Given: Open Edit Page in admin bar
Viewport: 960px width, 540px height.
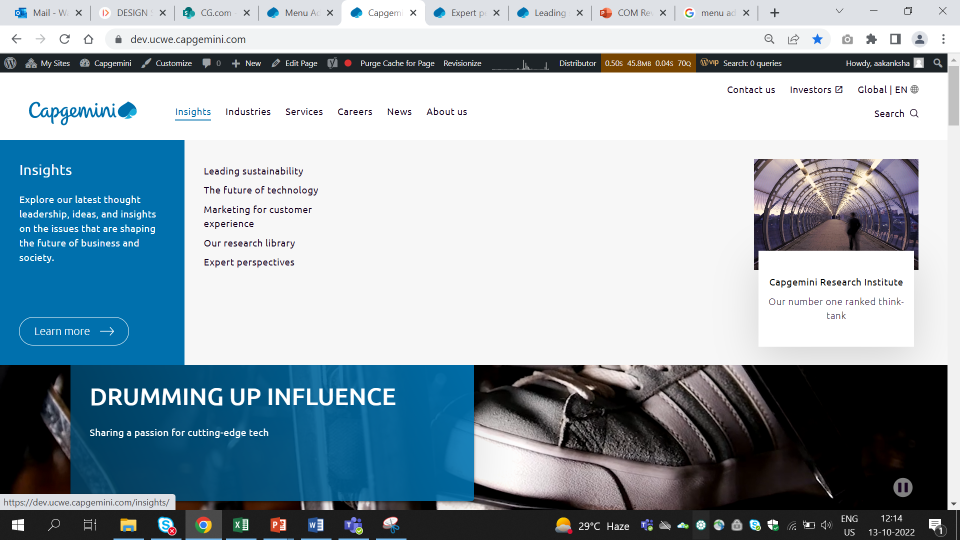Looking at the screenshot, I should pos(294,63).
